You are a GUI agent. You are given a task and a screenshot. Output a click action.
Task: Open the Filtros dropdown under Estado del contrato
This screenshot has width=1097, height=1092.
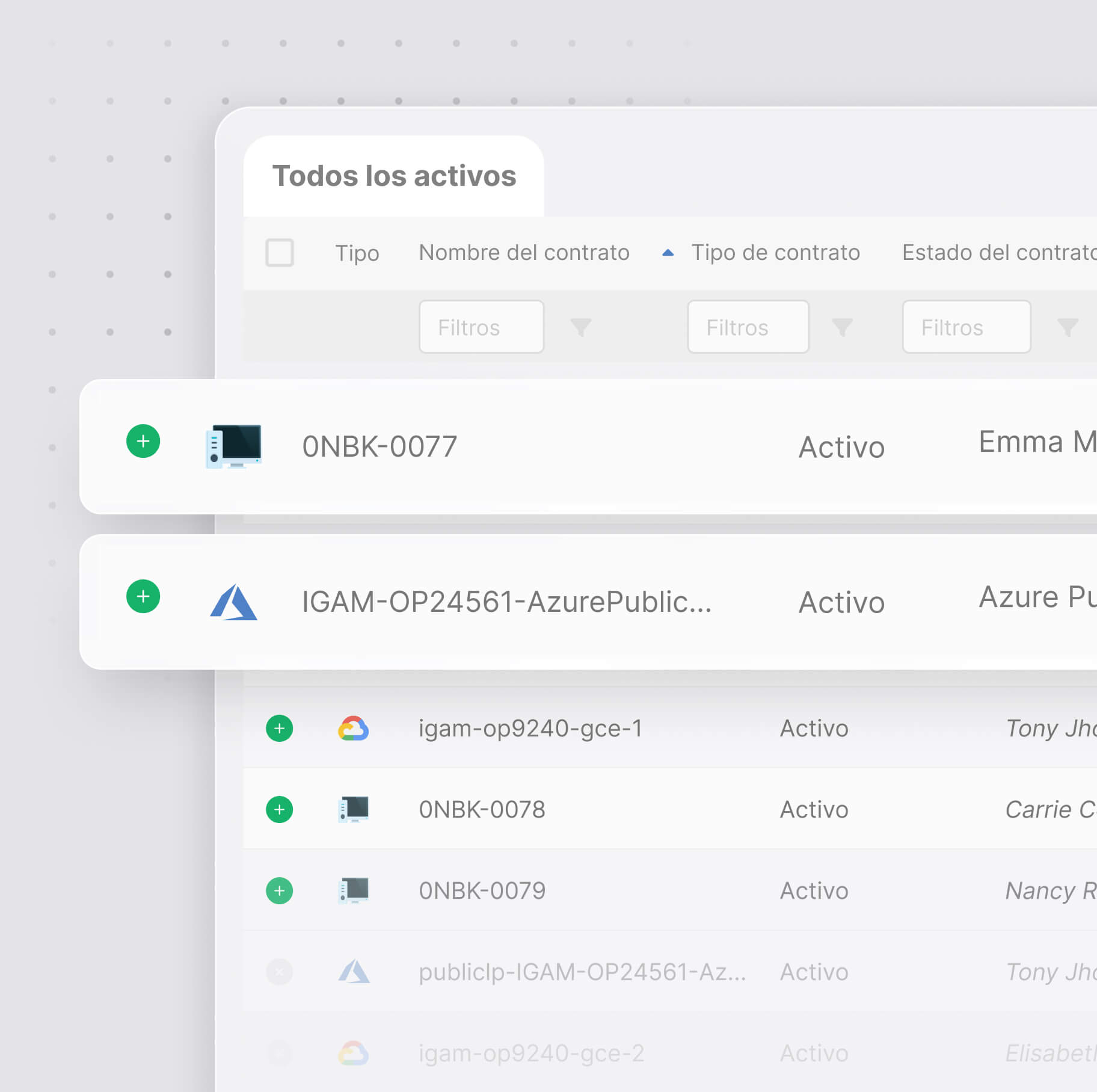(x=966, y=327)
